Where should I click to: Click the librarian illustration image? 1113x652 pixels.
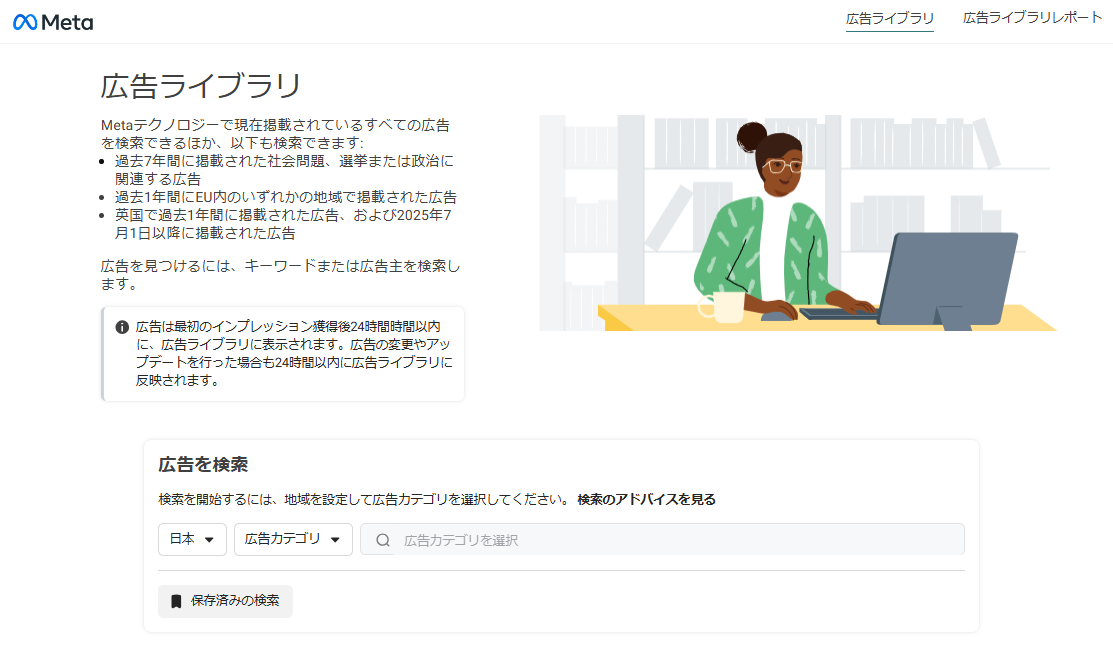coord(798,223)
